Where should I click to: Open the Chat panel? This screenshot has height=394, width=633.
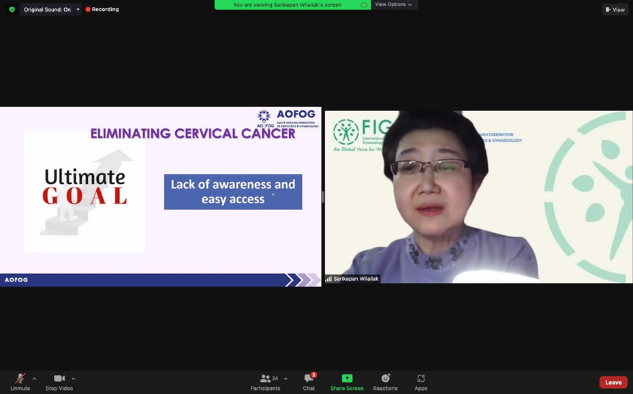coord(309,382)
